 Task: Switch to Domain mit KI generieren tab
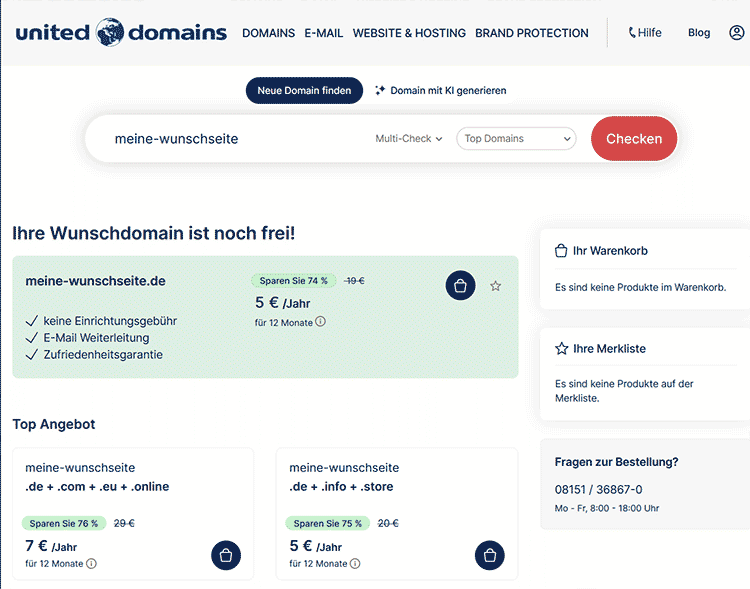(x=441, y=90)
